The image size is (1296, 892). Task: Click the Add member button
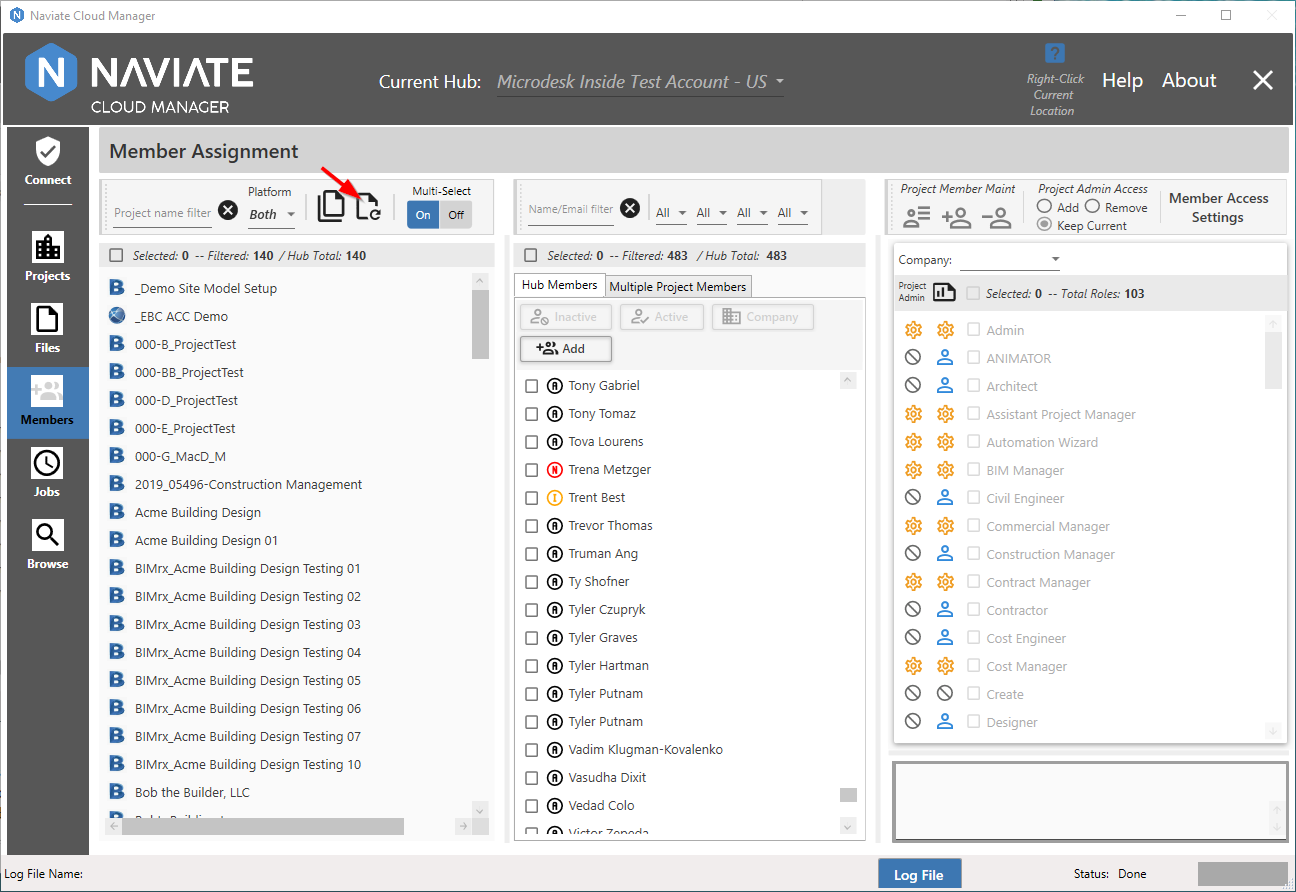pos(566,349)
